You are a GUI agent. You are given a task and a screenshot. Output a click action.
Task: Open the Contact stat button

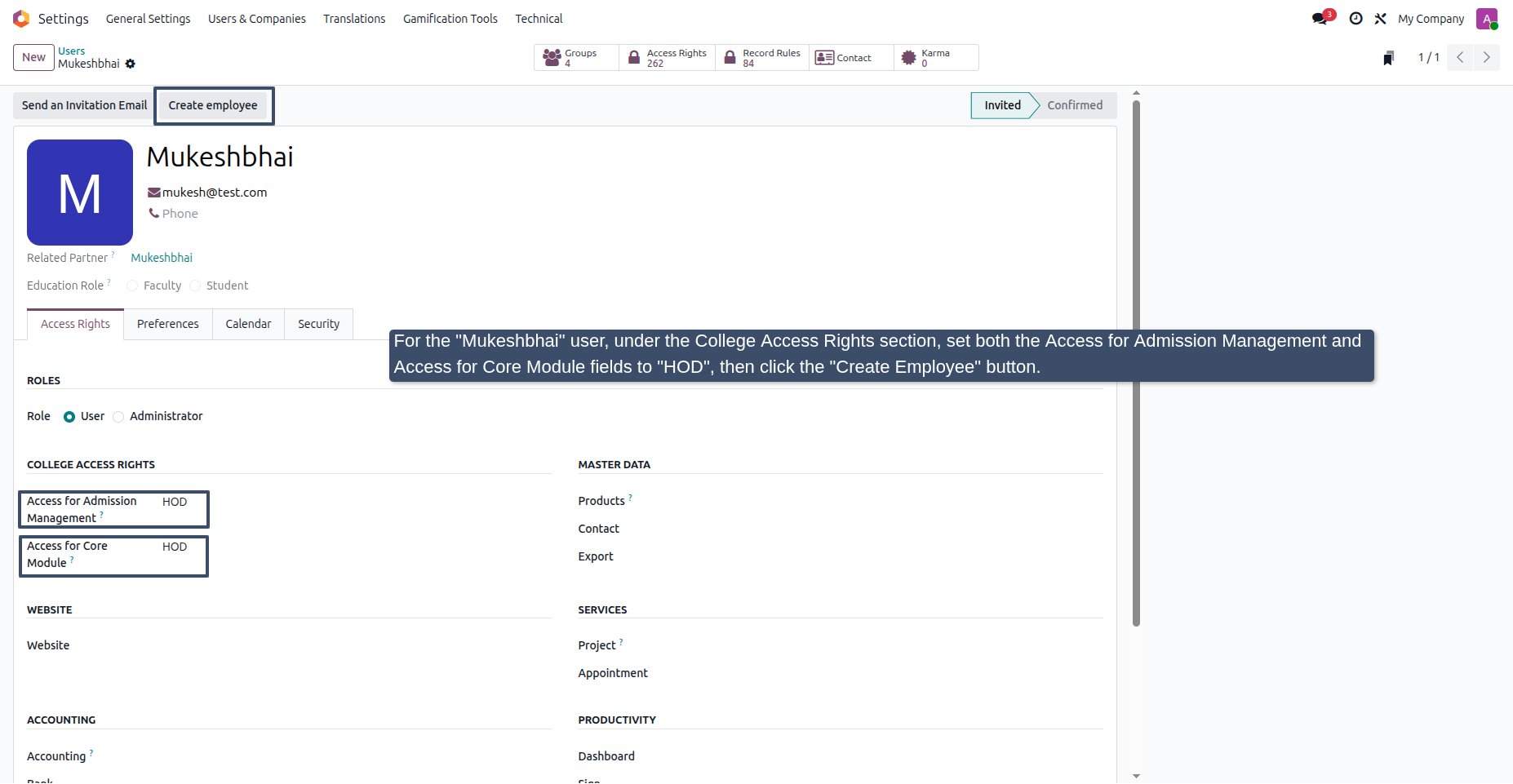coord(852,58)
